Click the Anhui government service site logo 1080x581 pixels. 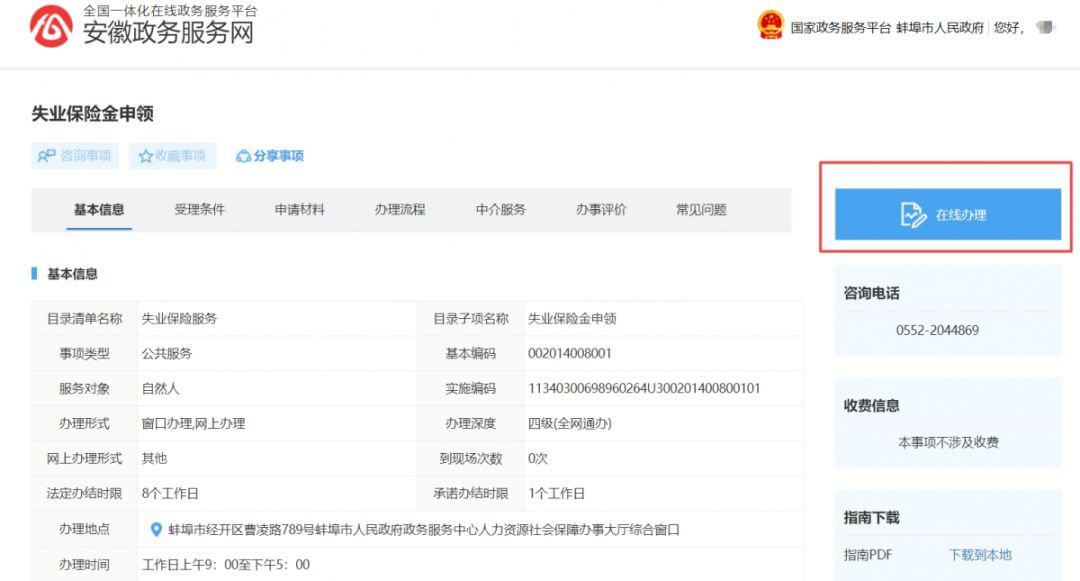(x=50, y=27)
